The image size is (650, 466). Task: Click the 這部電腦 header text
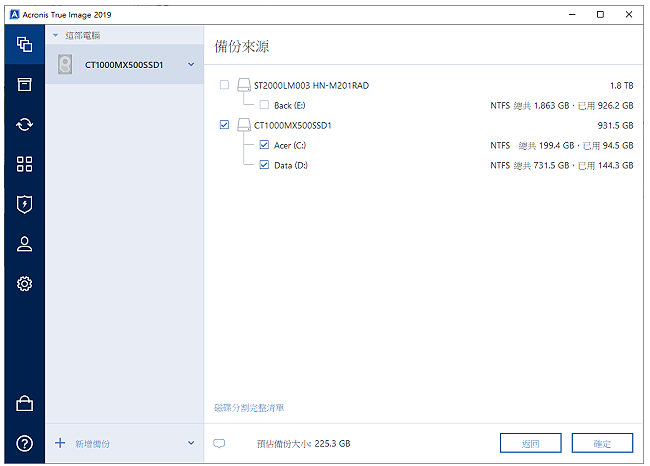(82, 36)
